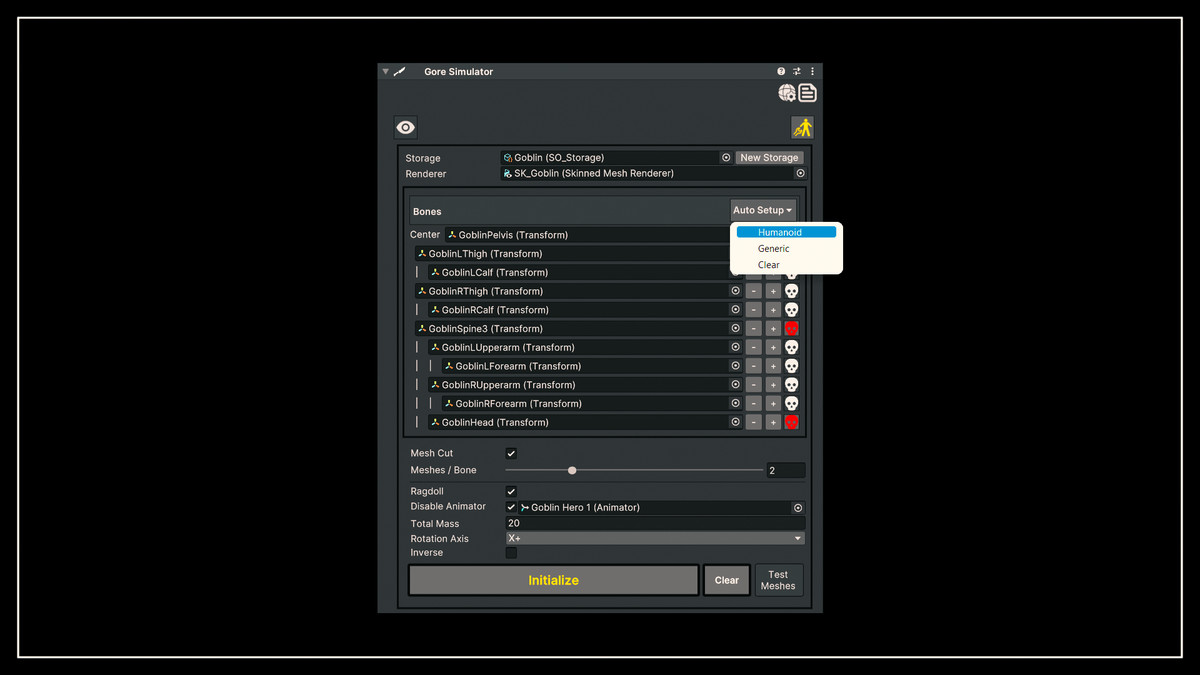1200x675 pixels.
Task: Open object picker for the Storage field
Action: point(726,158)
